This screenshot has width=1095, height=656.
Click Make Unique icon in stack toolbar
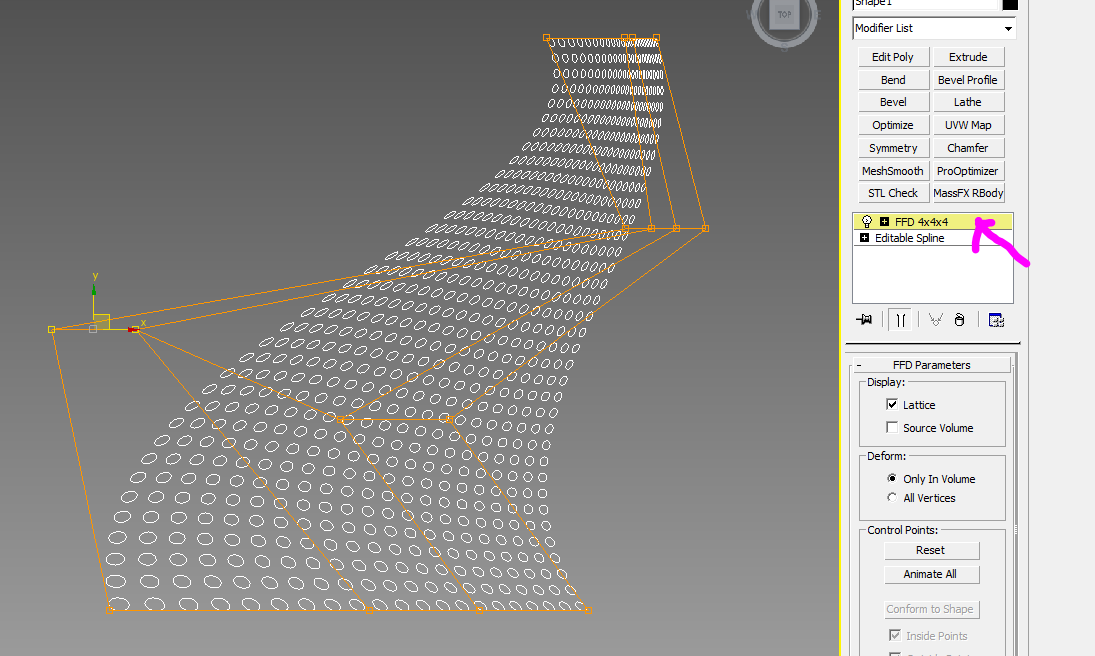point(935,320)
